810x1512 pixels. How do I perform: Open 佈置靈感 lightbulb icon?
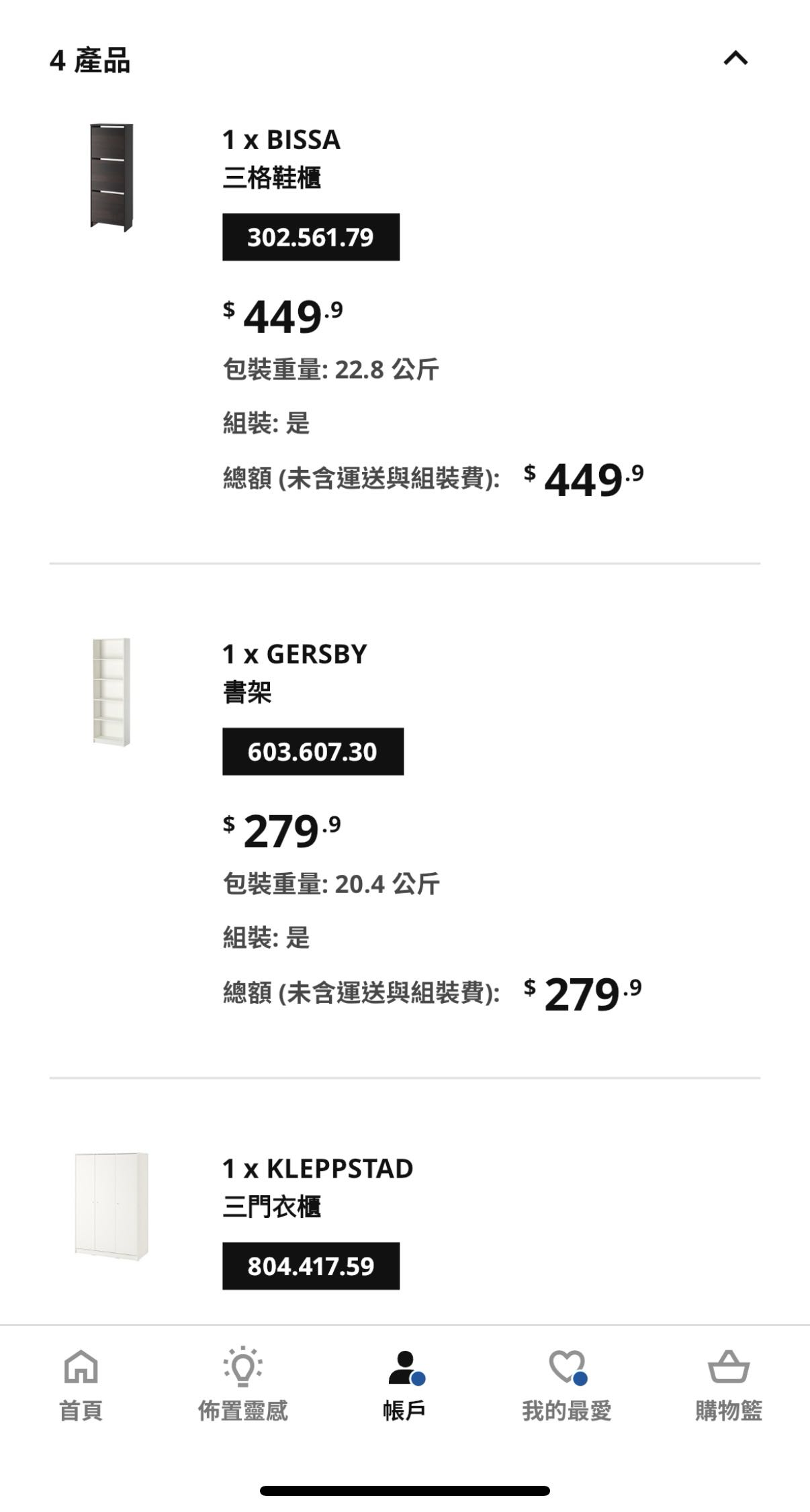[x=242, y=1366]
